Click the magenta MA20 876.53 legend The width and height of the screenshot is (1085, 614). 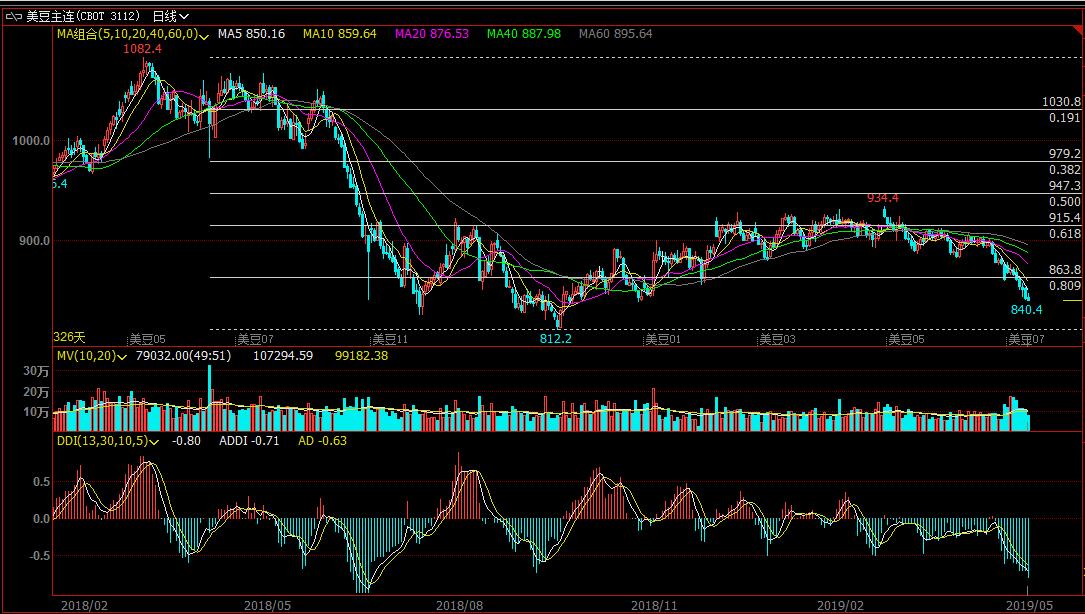tap(432, 34)
